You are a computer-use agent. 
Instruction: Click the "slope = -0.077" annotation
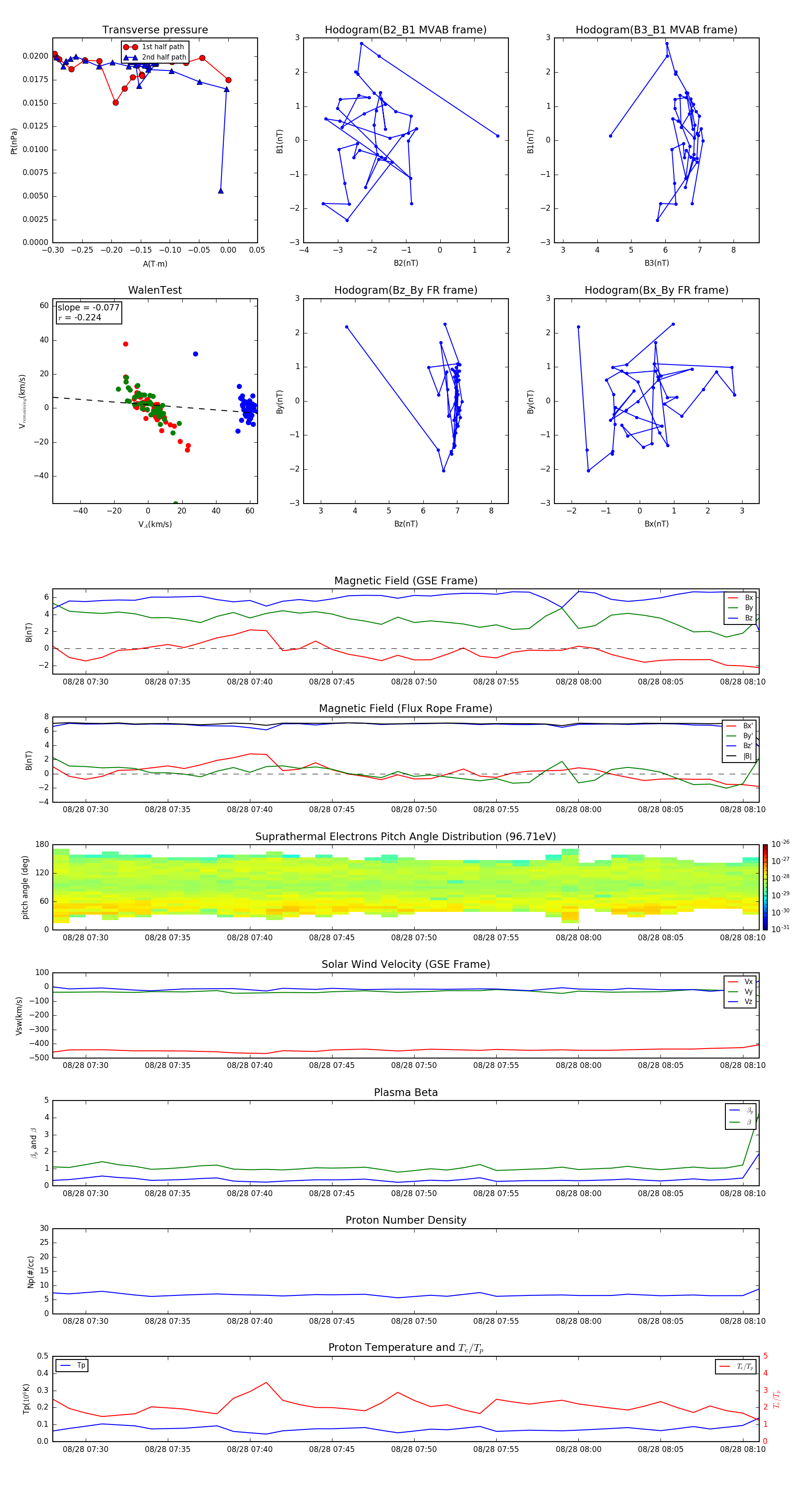tap(88, 308)
